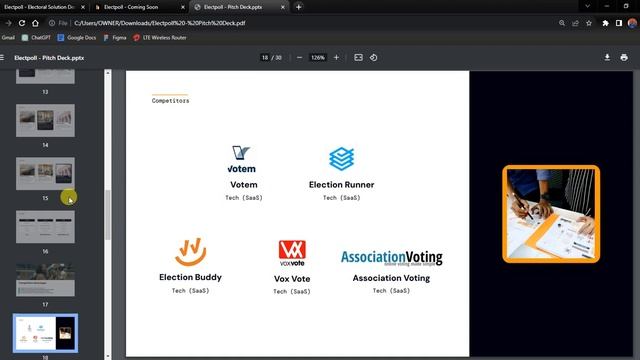Open a new tab with plus button
640x360 pixels.
298,7
